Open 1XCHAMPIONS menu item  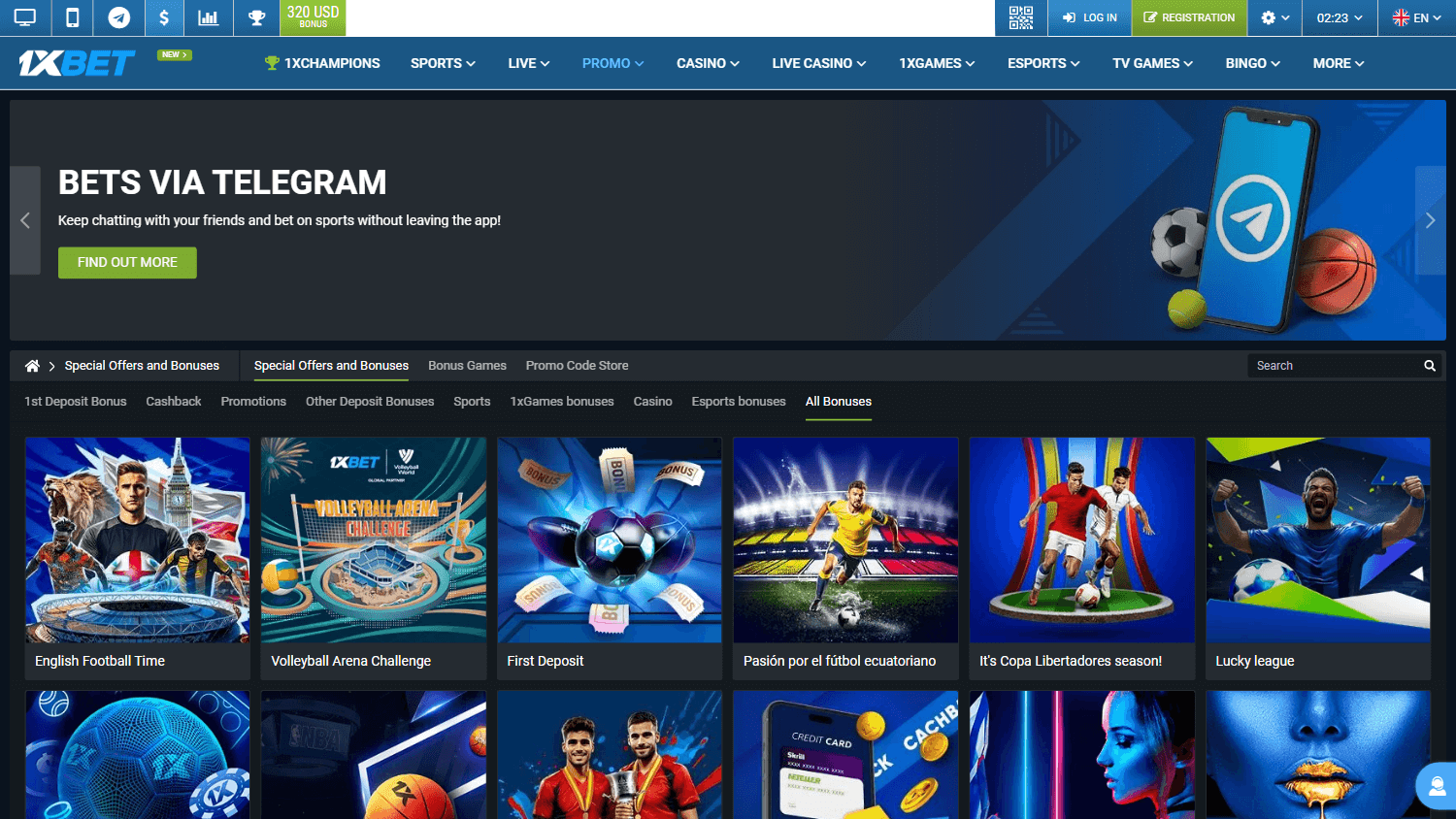[322, 63]
